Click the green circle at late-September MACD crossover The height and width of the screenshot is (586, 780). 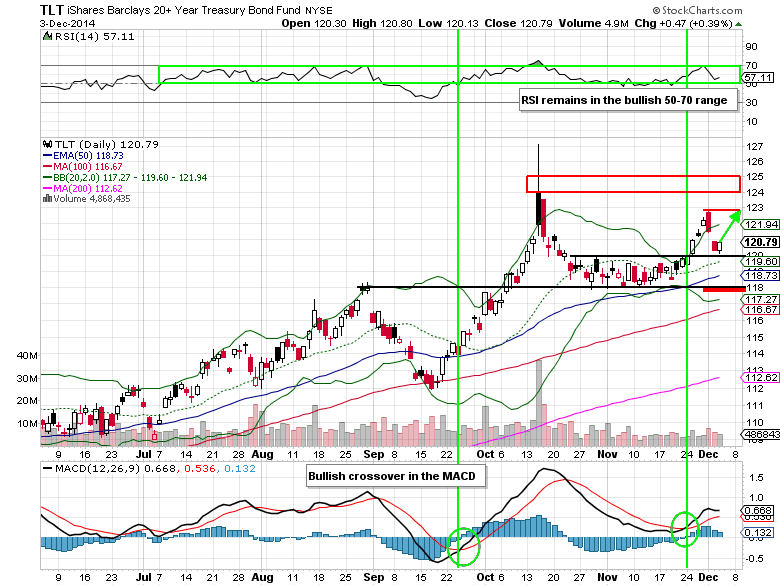point(462,546)
